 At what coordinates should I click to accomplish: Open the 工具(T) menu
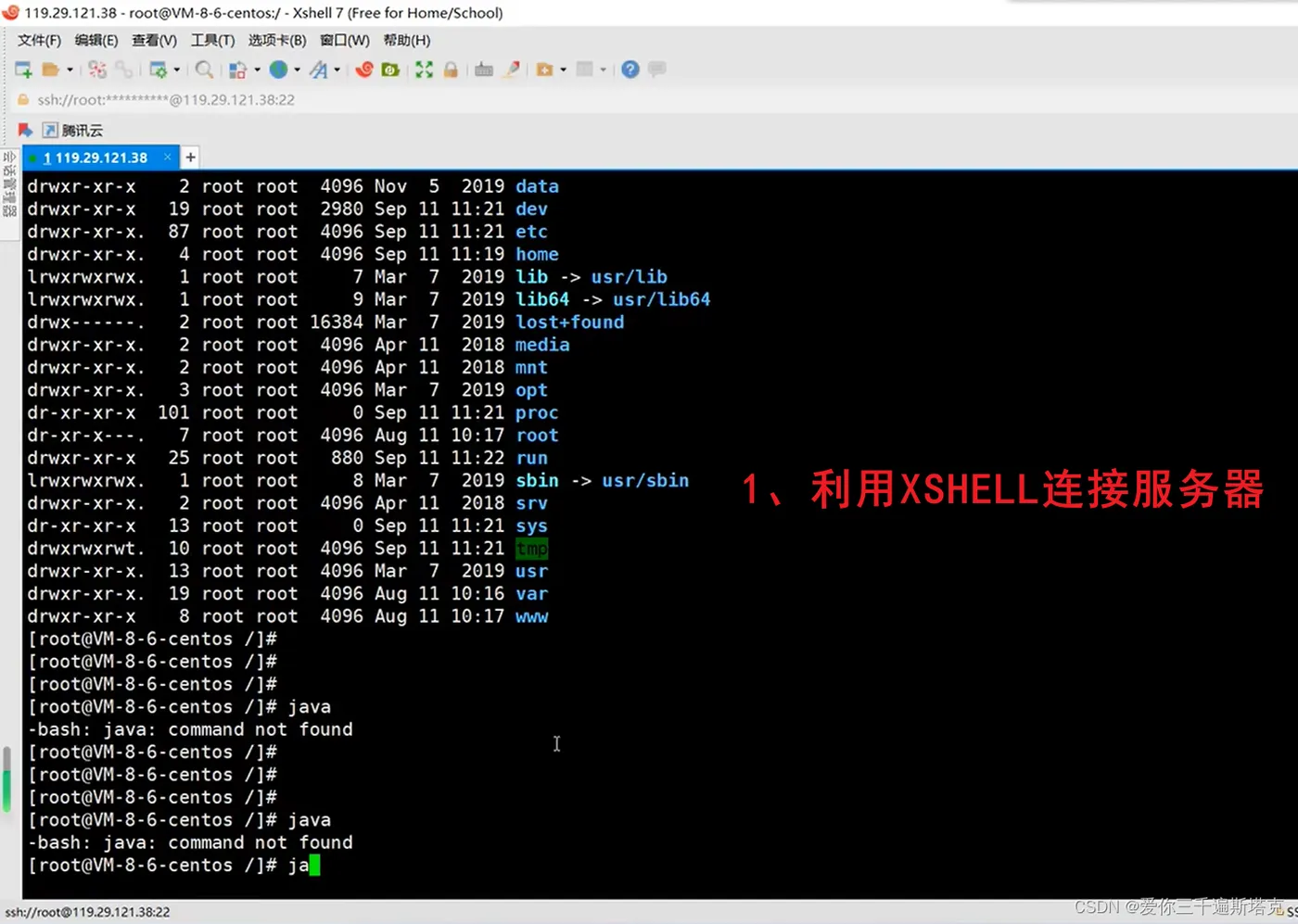(212, 41)
